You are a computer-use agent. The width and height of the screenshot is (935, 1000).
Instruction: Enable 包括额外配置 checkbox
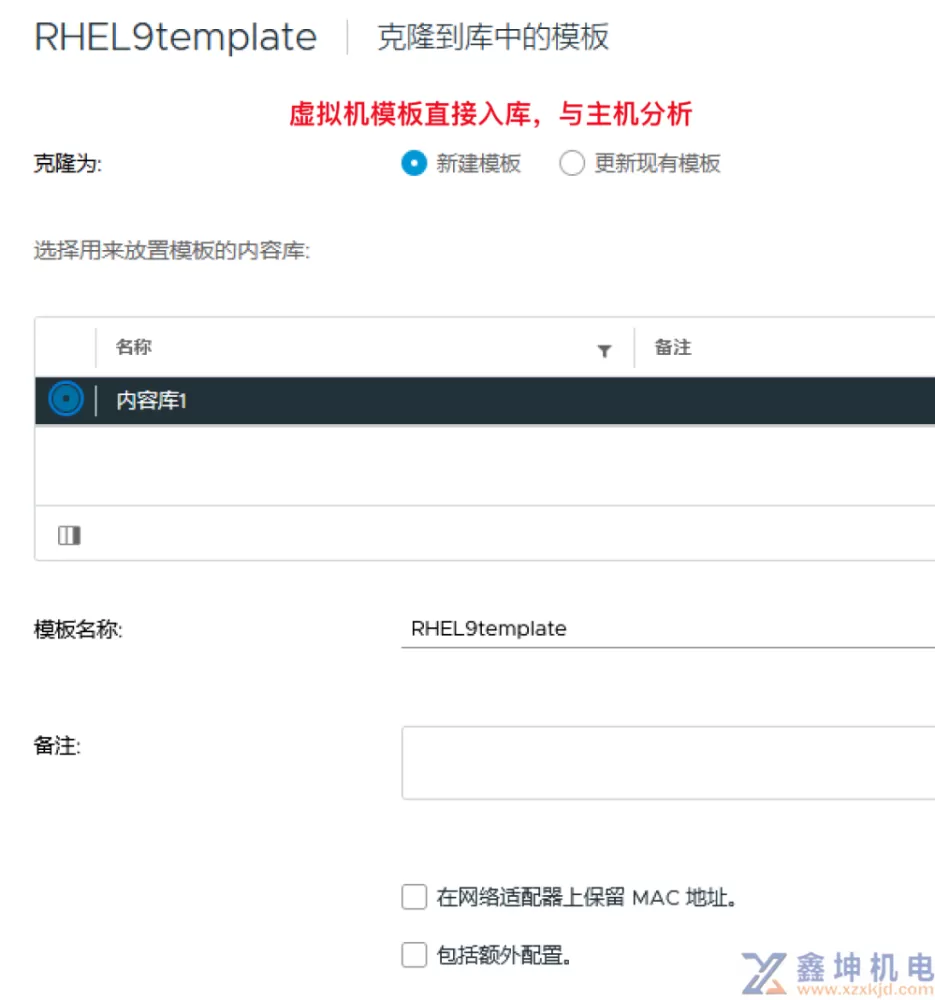click(x=414, y=955)
